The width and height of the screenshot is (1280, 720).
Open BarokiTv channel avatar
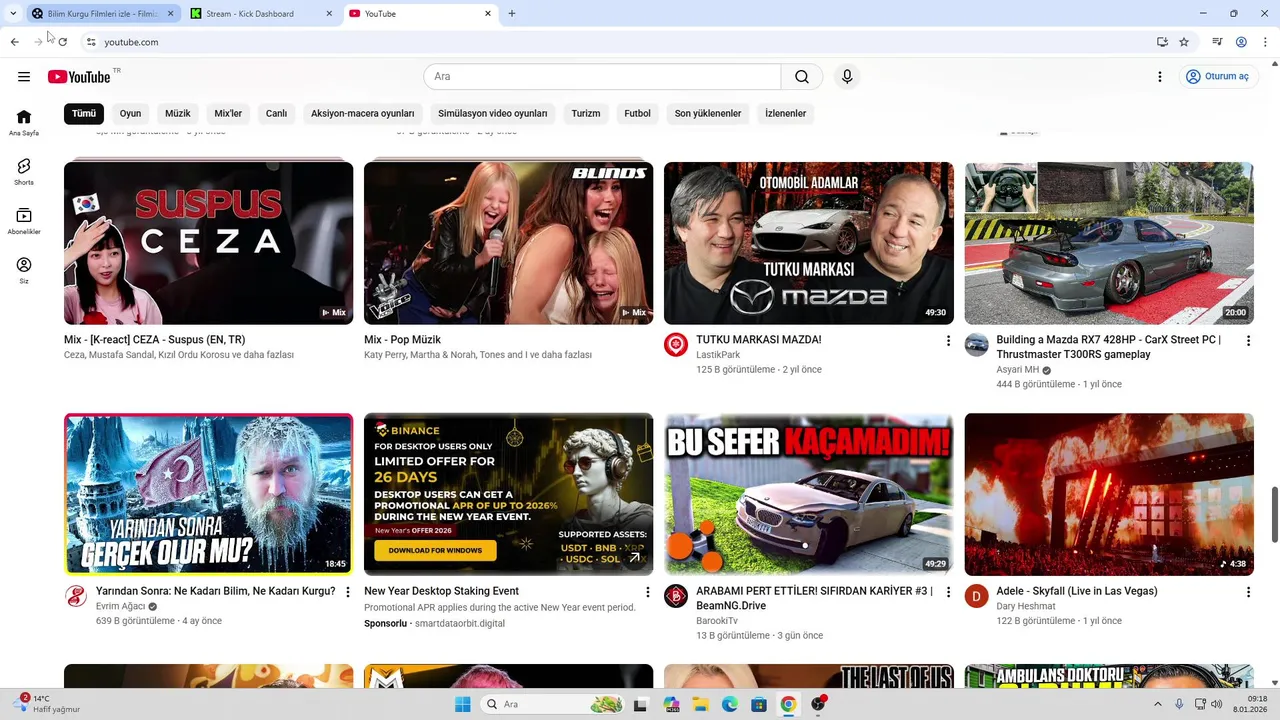(676, 597)
